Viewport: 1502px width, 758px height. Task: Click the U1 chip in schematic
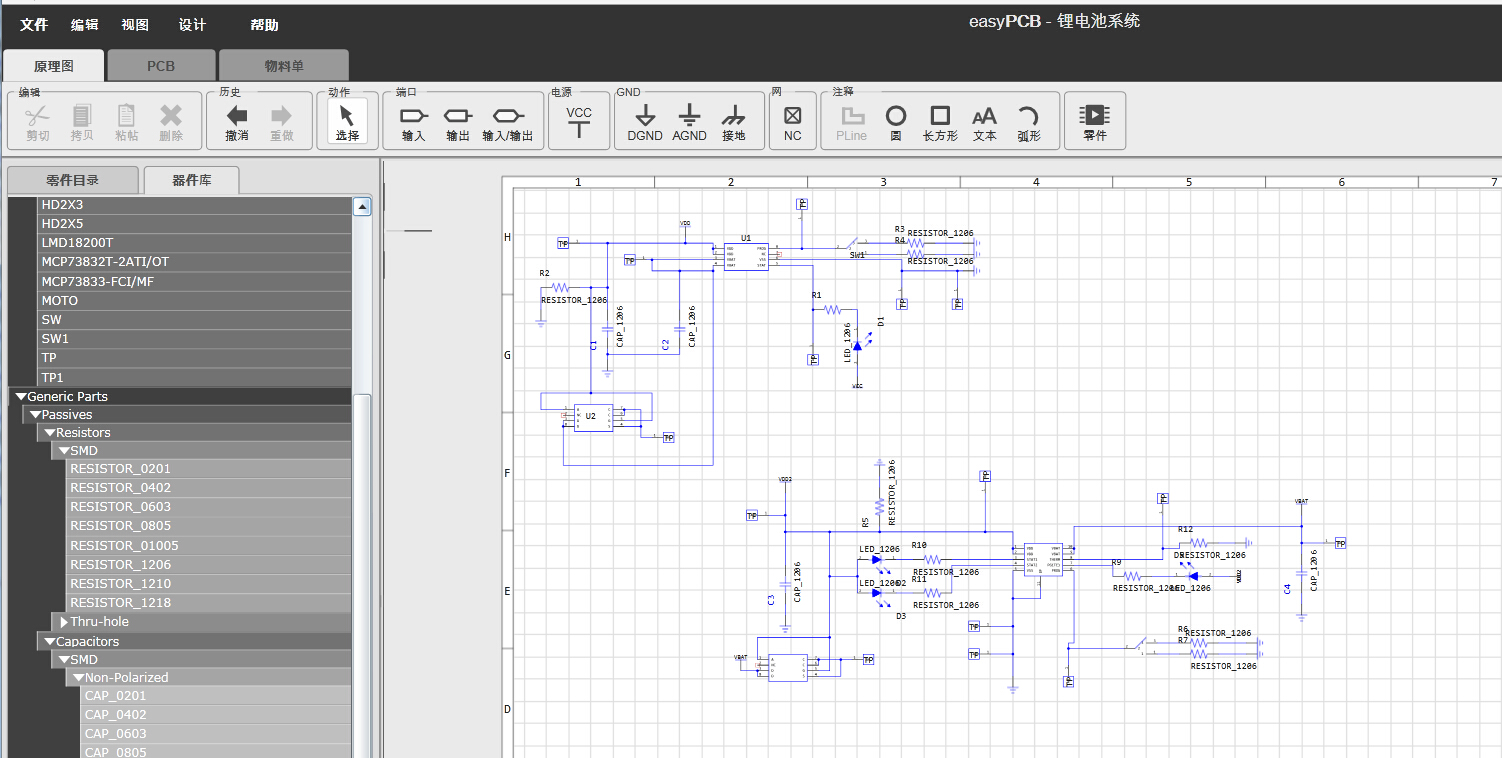pyautogui.click(x=746, y=257)
